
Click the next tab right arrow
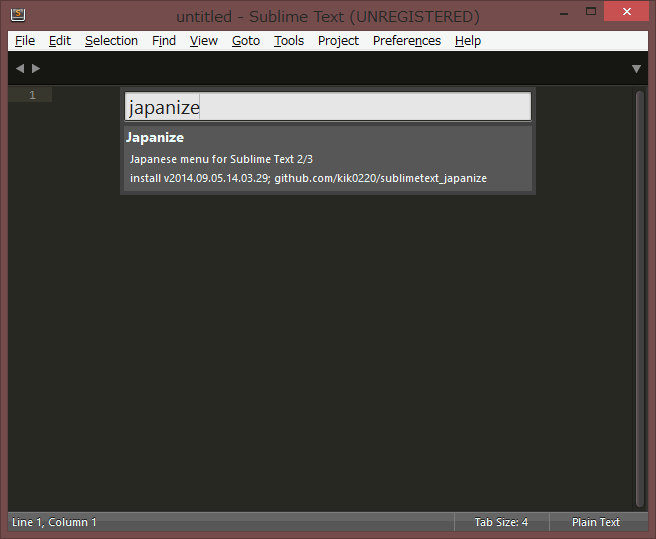(x=36, y=68)
